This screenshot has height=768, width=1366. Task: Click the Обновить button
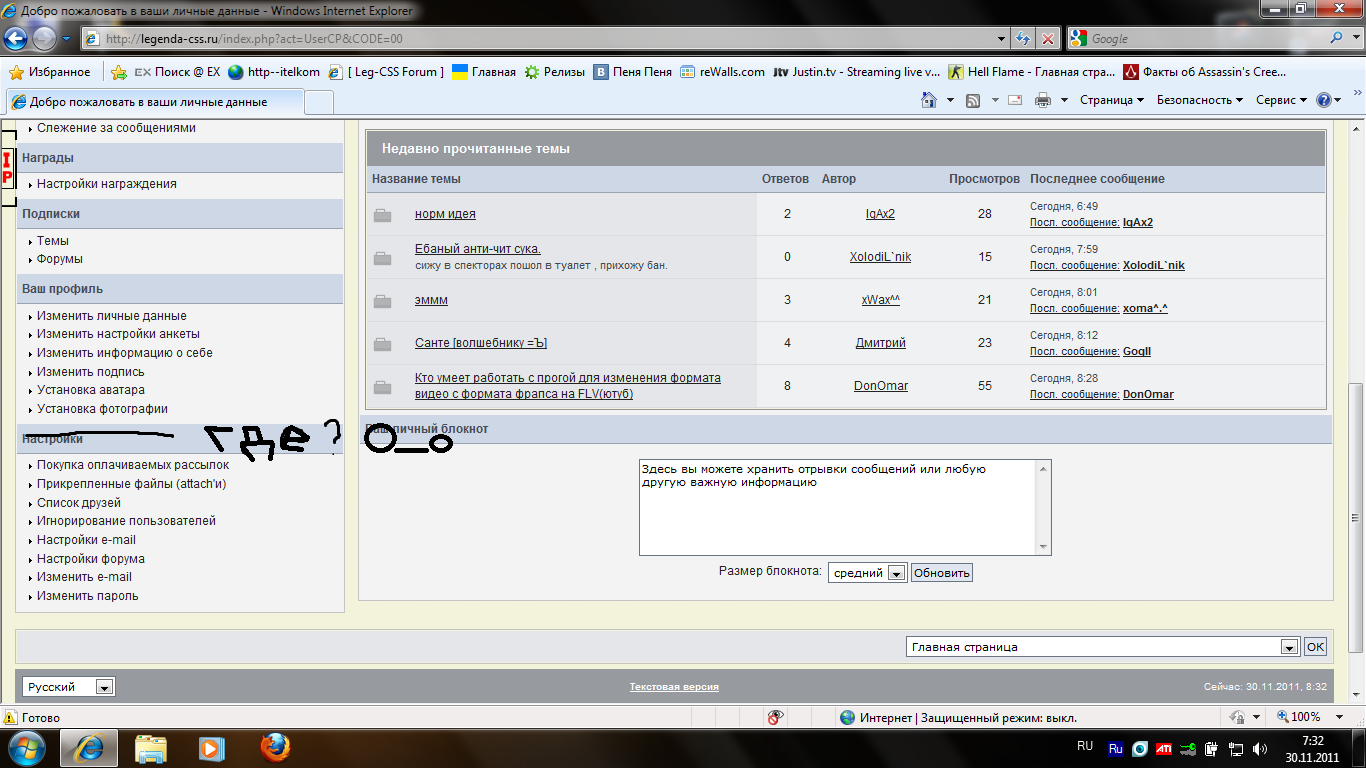pyautogui.click(x=941, y=573)
